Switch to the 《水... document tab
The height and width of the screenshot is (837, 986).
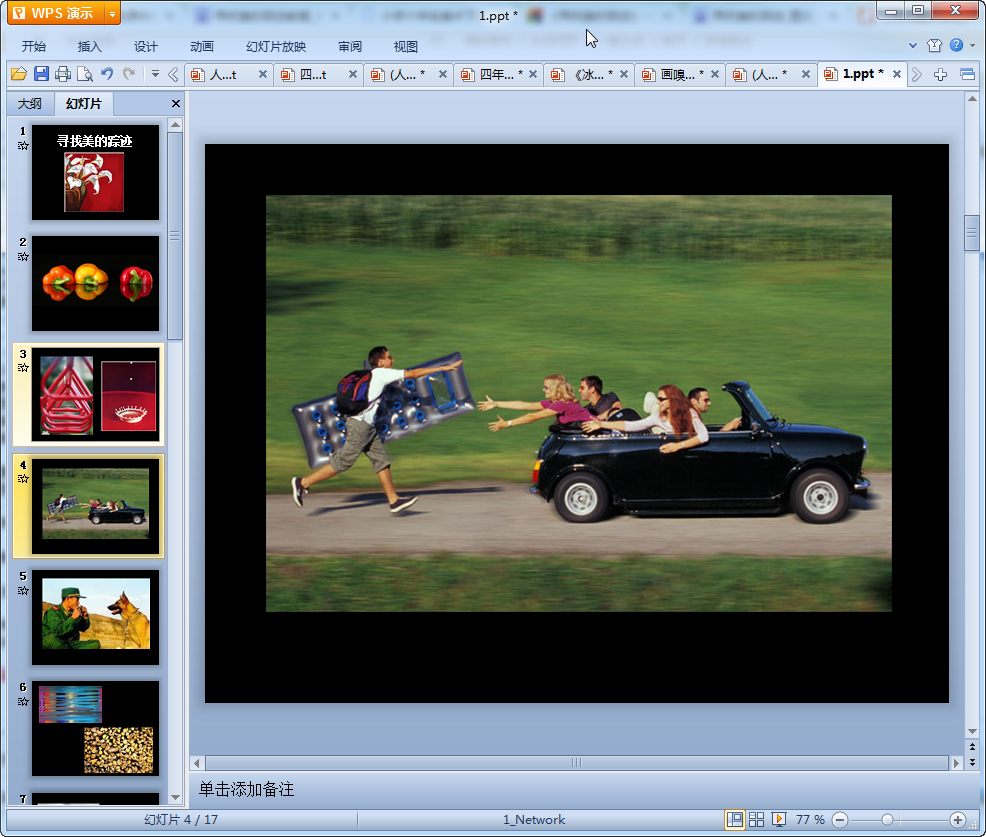click(x=589, y=75)
